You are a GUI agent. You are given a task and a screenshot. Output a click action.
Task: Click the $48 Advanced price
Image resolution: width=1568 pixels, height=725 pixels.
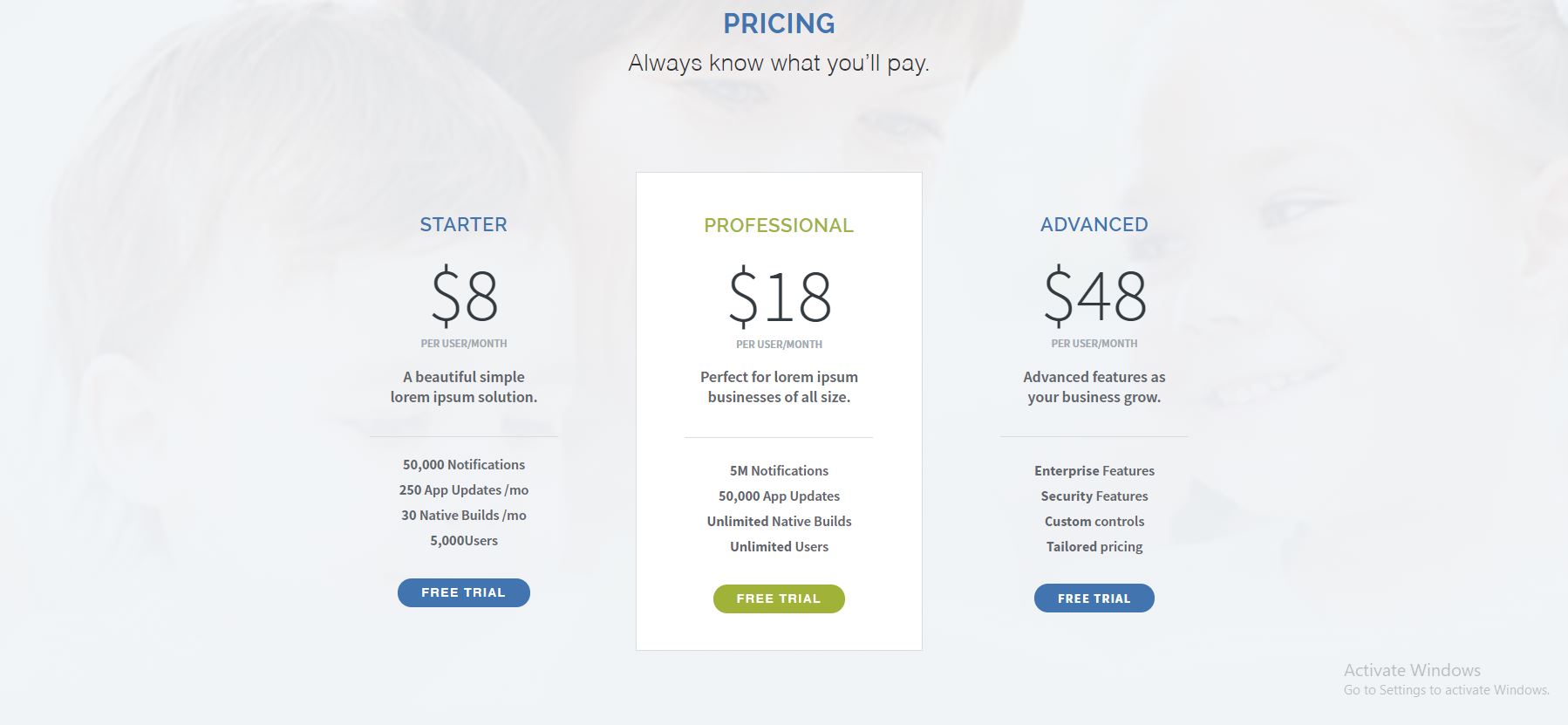point(1094,296)
